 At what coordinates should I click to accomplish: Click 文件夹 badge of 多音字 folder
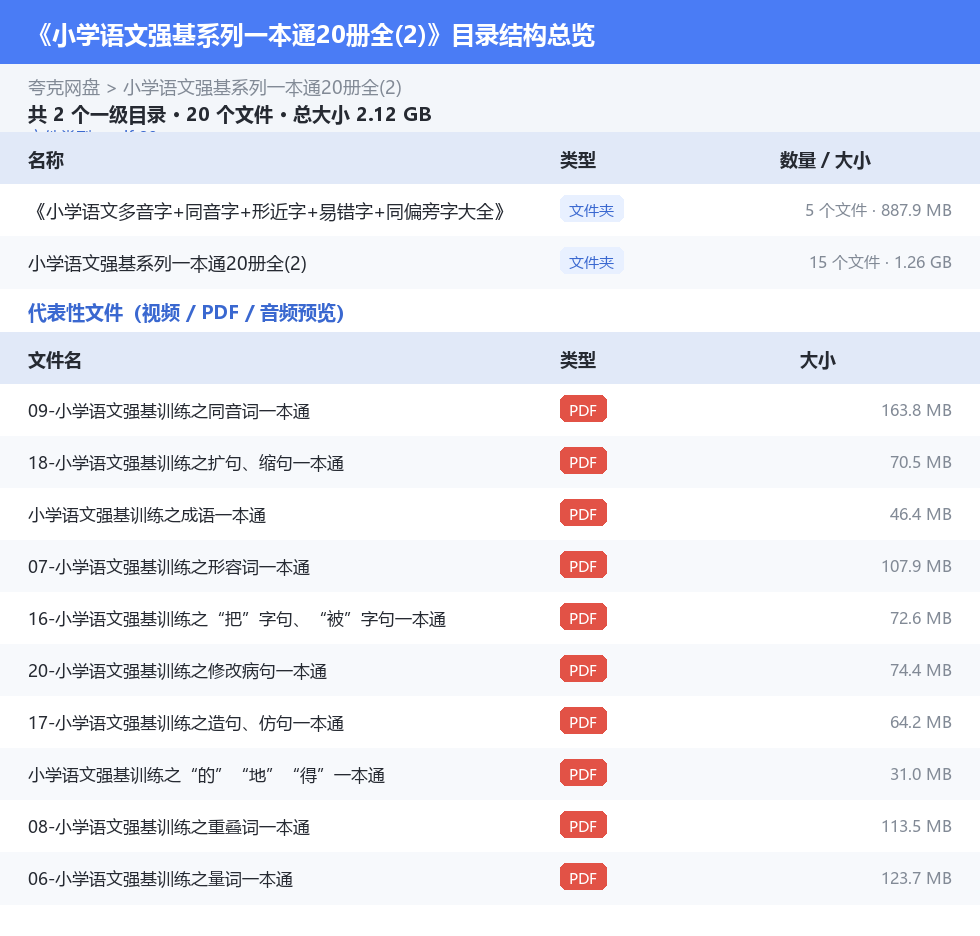(x=591, y=209)
